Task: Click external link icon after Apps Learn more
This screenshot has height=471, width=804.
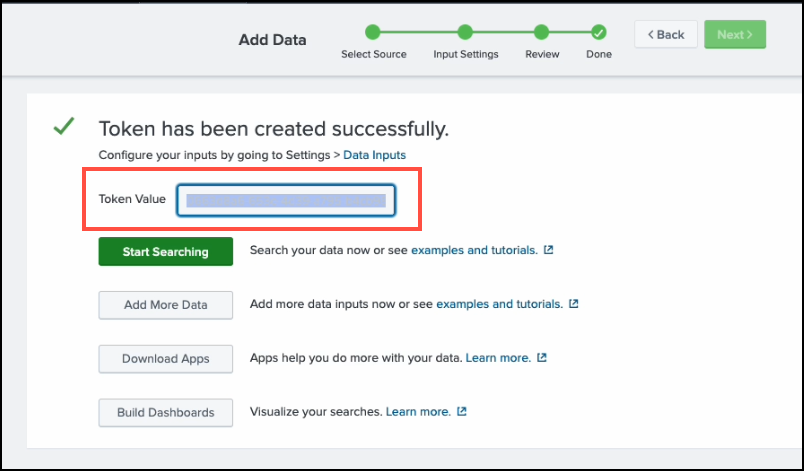Action: tap(541, 358)
